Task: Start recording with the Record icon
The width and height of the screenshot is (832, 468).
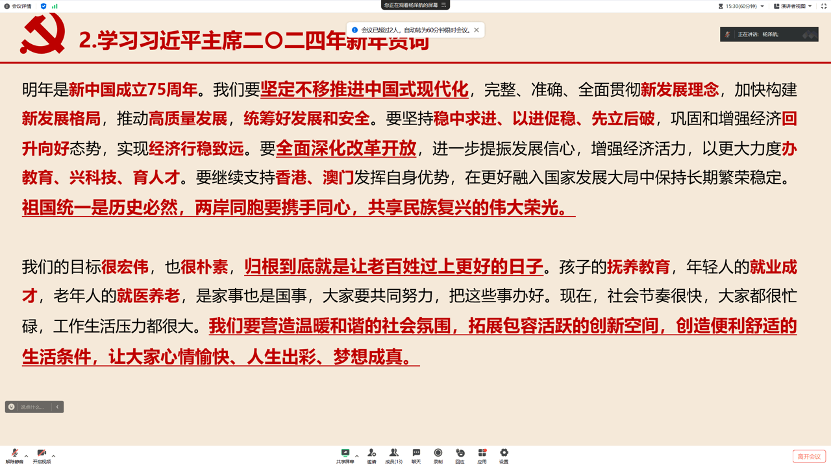Action: (x=438, y=453)
